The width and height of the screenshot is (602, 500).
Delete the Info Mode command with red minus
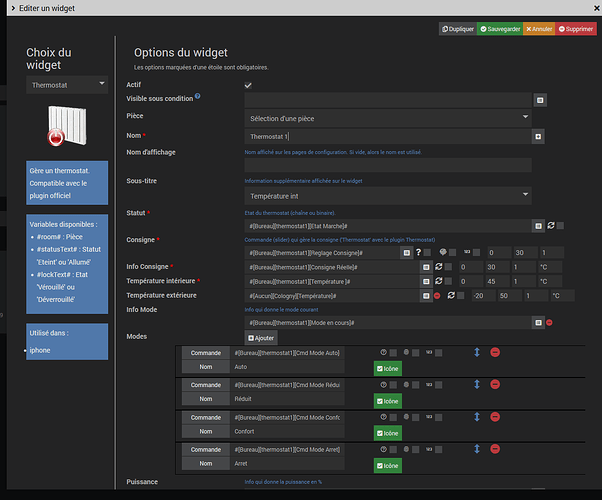click(550, 323)
